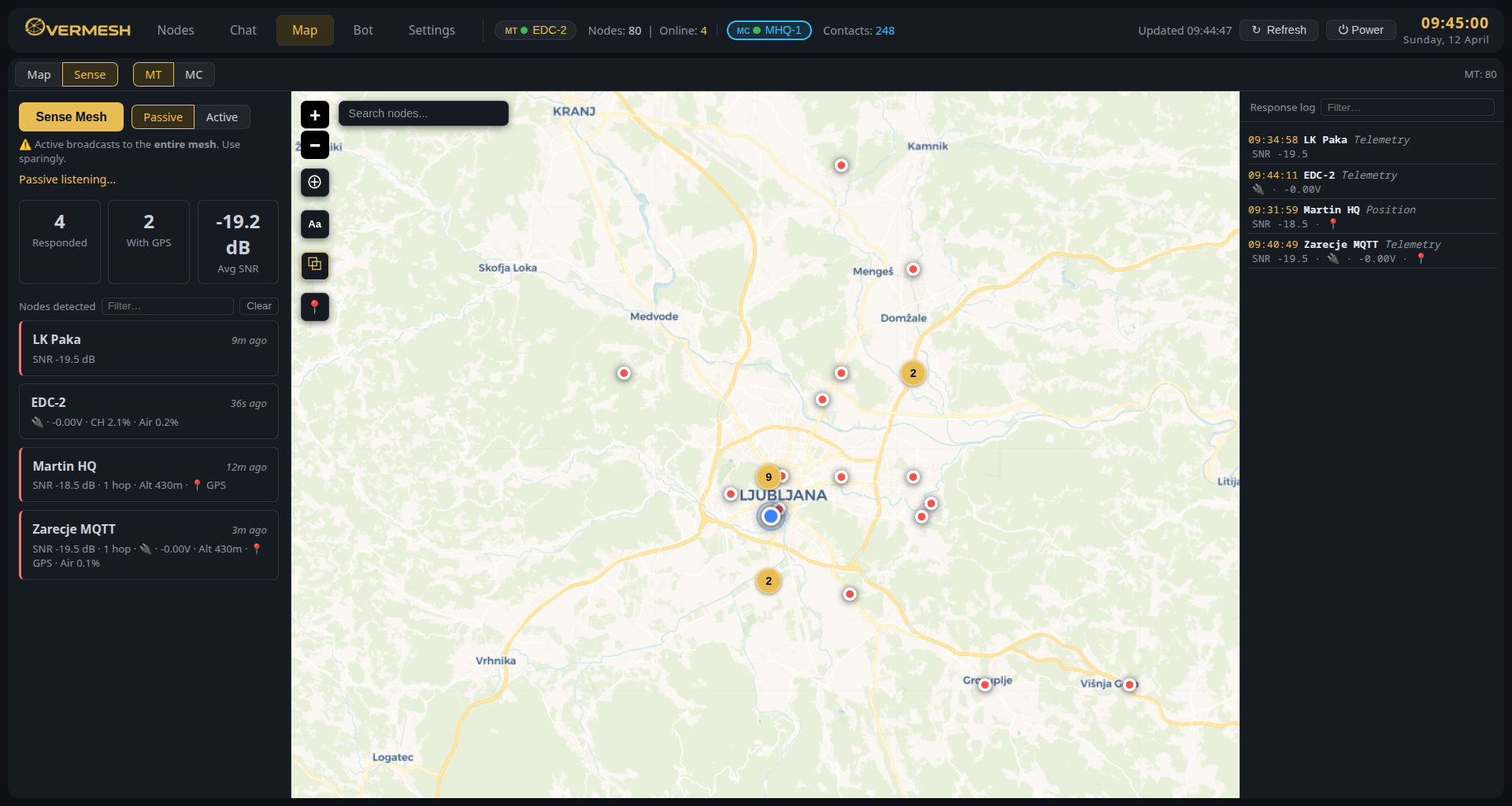Click the MT EDC-2 connection badge
Image resolution: width=1512 pixels, height=806 pixels.
tap(535, 30)
